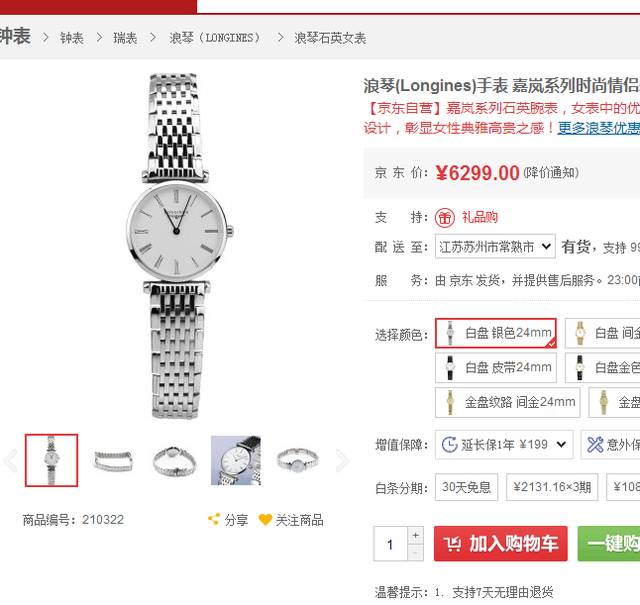Click the cart icon on add-to-cart button

(453, 544)
